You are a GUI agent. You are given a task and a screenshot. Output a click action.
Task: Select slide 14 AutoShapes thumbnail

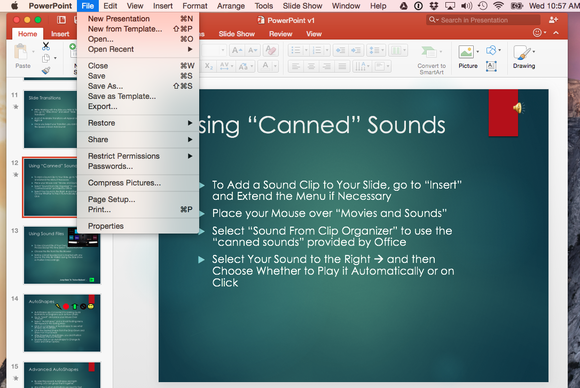(62, 323)
